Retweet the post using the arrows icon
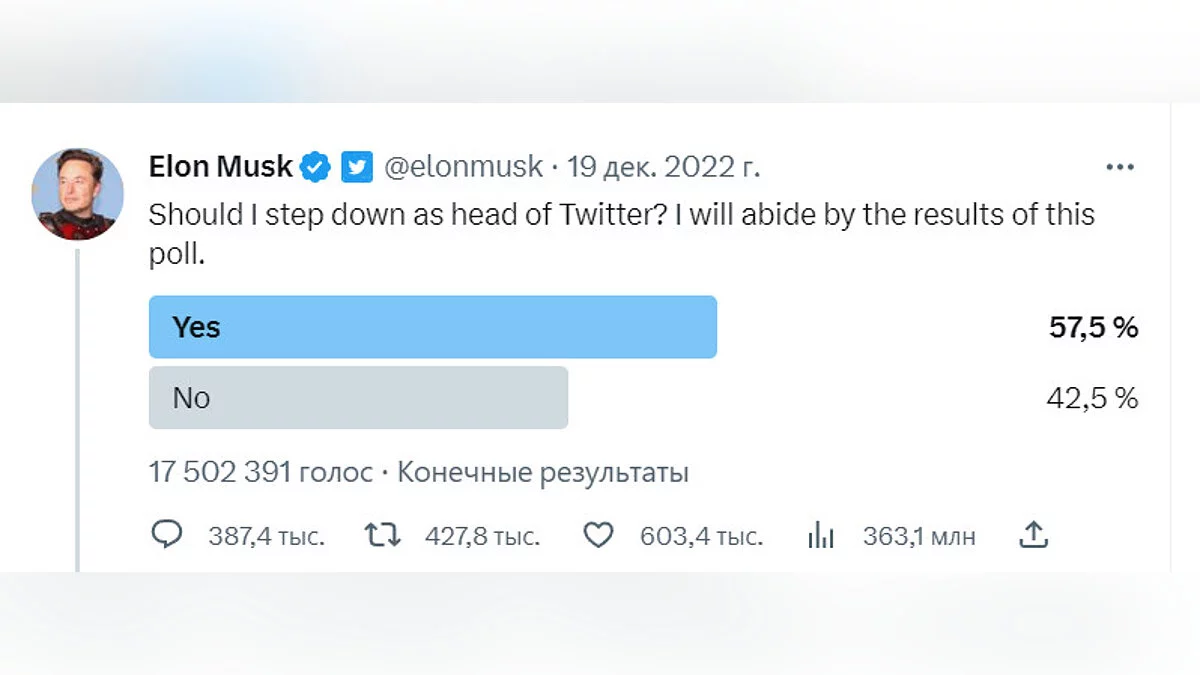Image resolution: width=1200 pixels, height=675 pixels. point(383,535)
